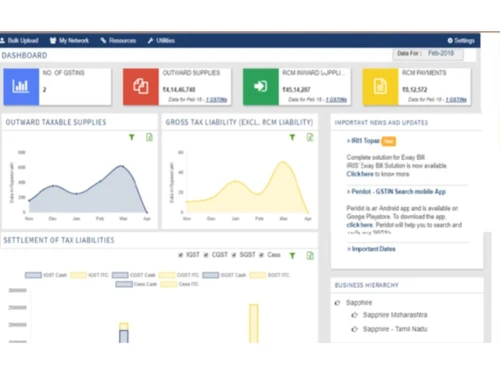Click the tall yellow bar in settlement chart
Viewport: 500px width, 375px height.
point(254,323)
